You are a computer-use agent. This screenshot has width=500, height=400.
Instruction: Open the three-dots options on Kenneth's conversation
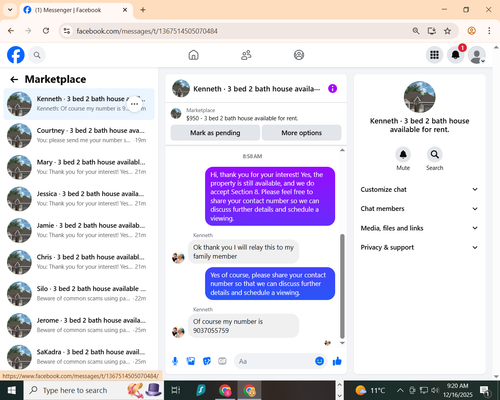coord(134,104)
